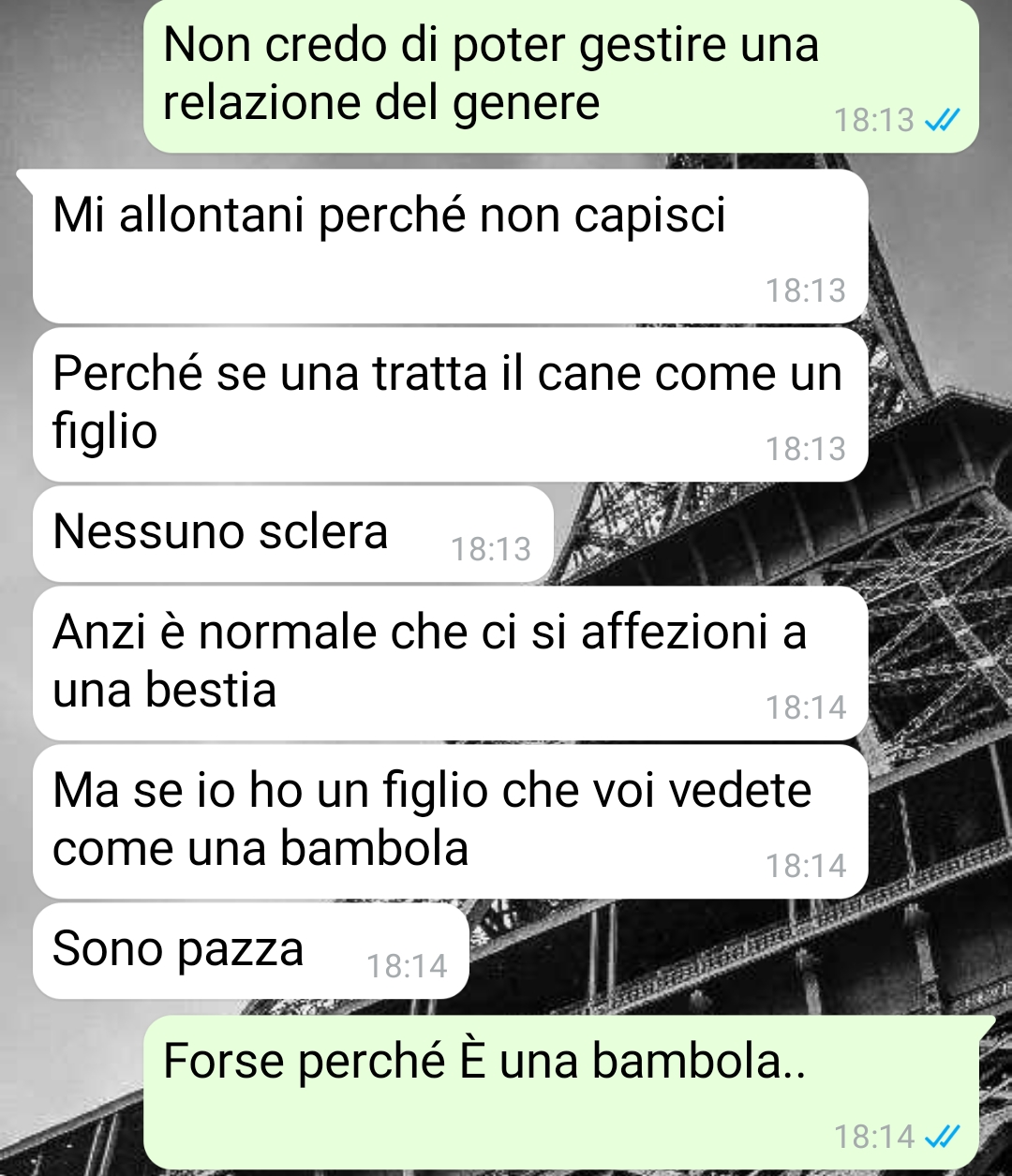Select the bubble 'Perché se una tratta il cane come un figlio'
Viewport: 1012px width, 1176px height.
coord(450,405)
